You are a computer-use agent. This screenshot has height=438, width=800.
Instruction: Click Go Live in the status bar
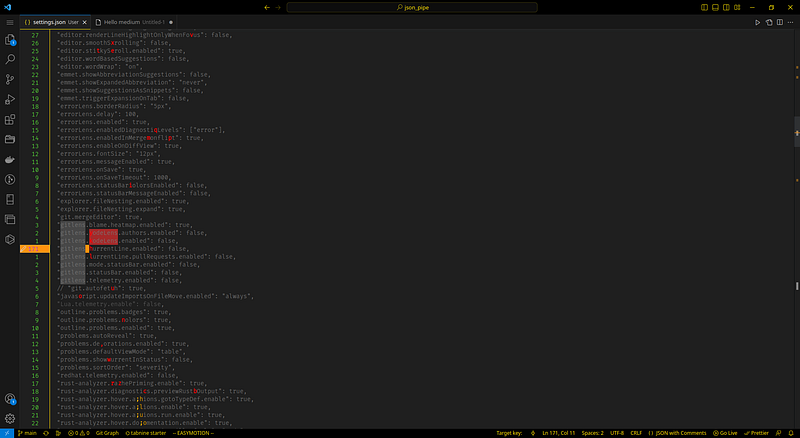pyautogui.click(x=725, y=433)
